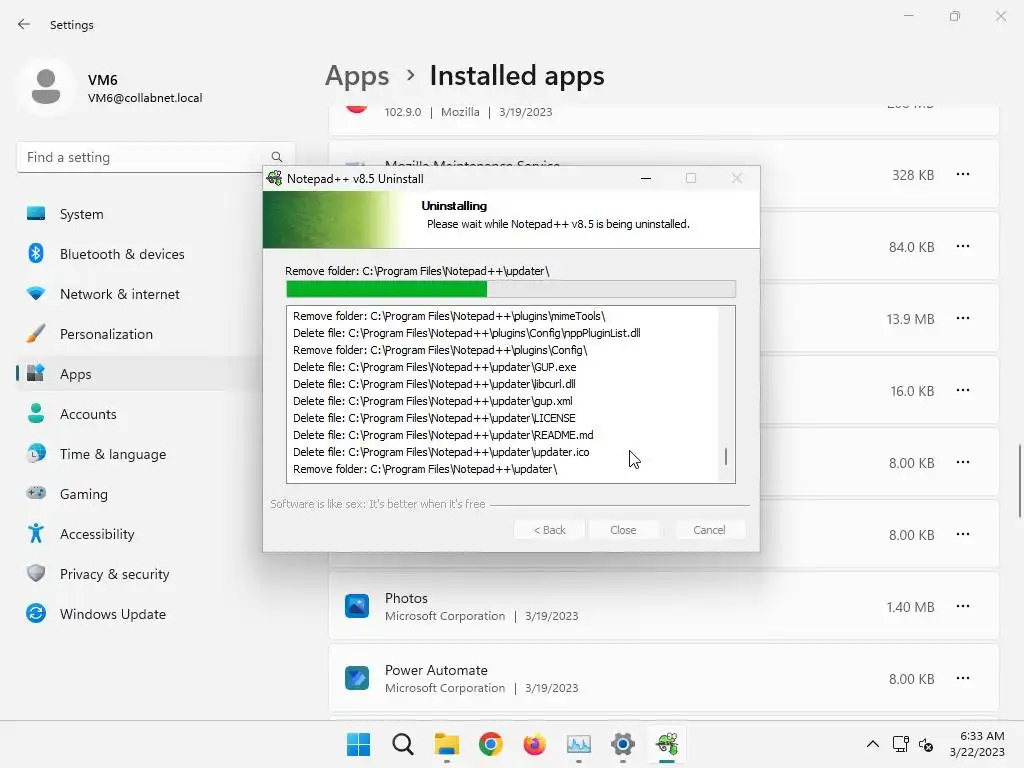
Task: Open taskbar Search
Action: coord(402,744)
